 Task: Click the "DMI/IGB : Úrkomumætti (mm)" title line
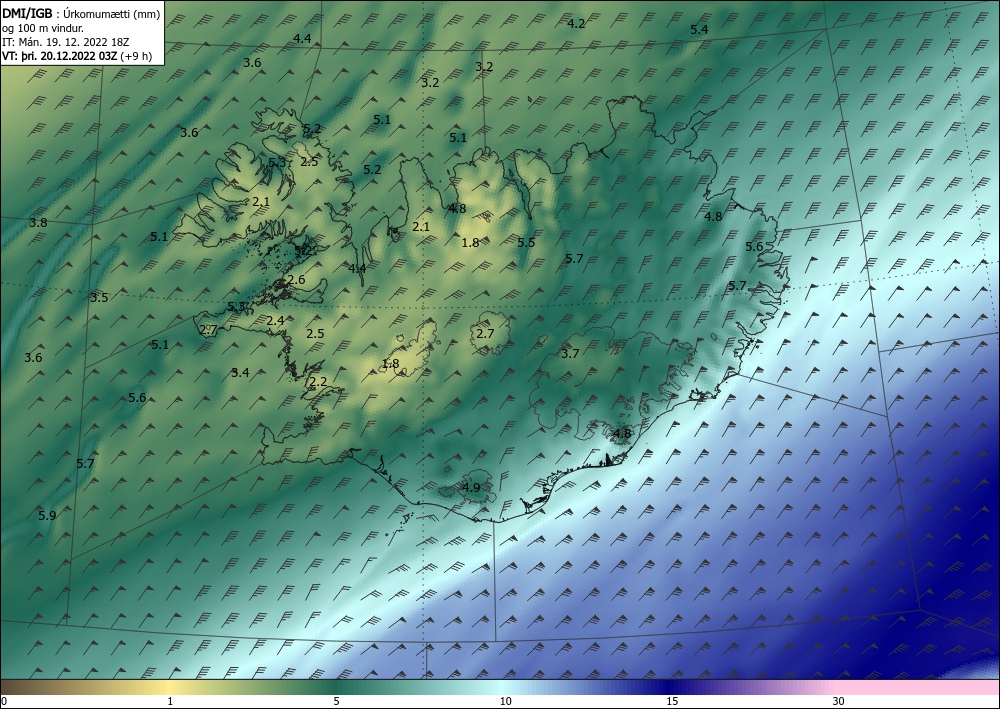[x=81, y=15]
